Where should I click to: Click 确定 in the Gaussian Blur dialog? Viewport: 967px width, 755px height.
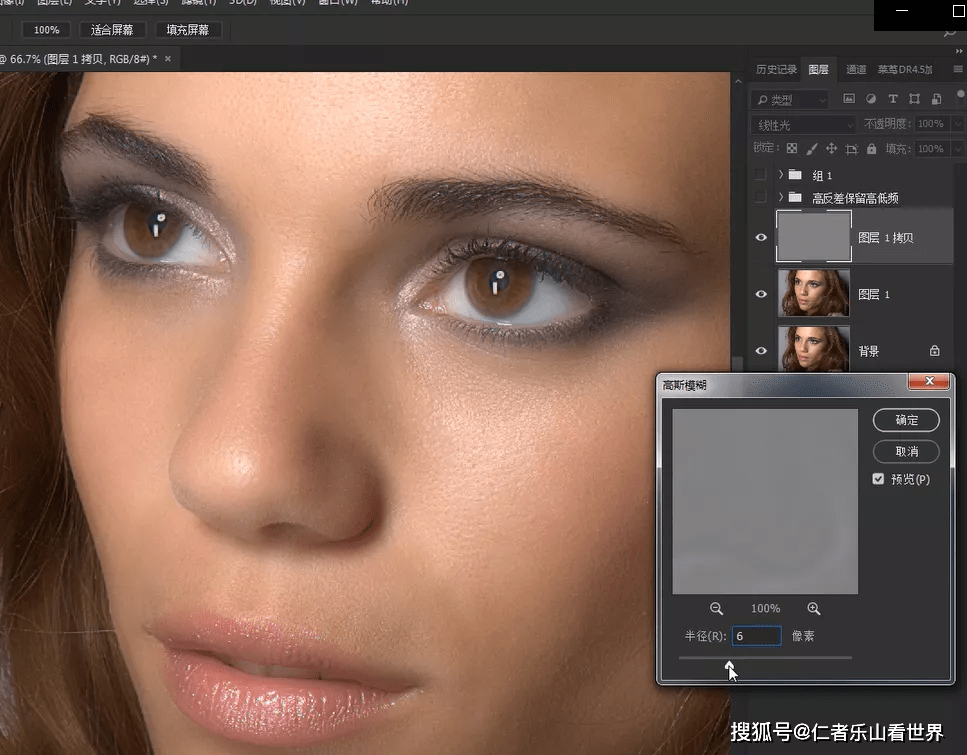tap(906, 420)
